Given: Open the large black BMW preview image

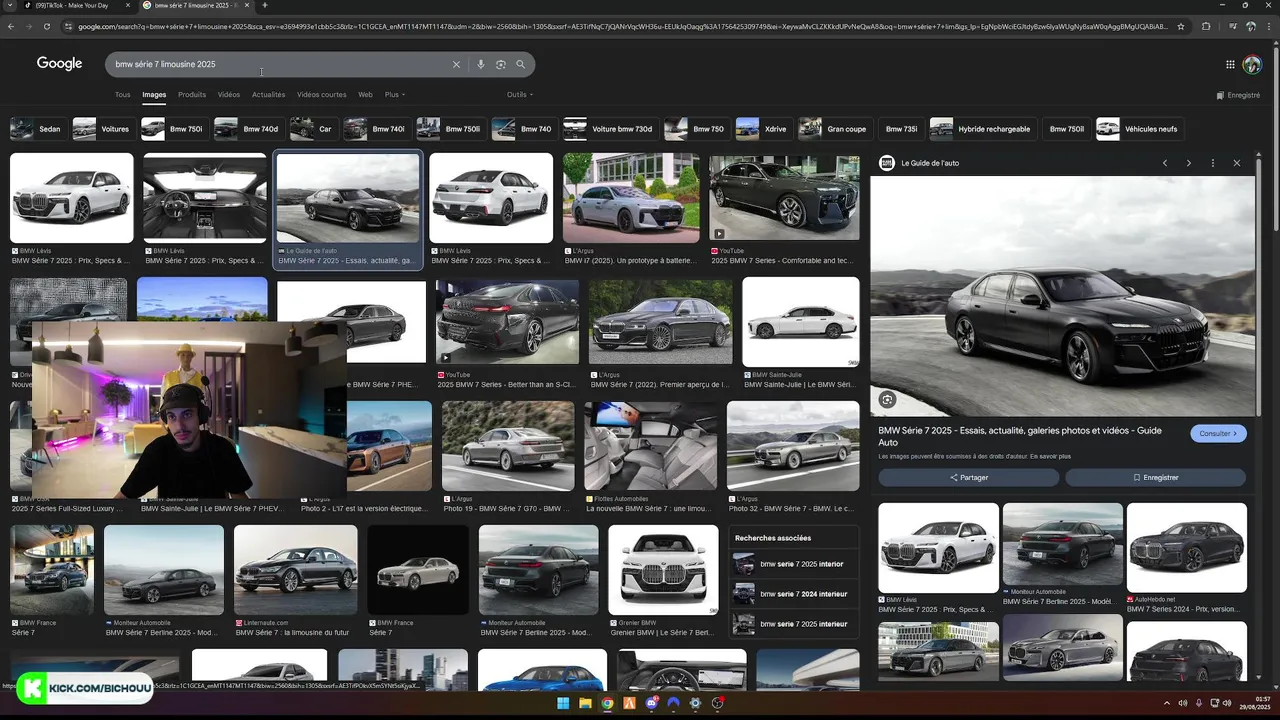Looking at the screenshot, I should (x=1062, y=296).
